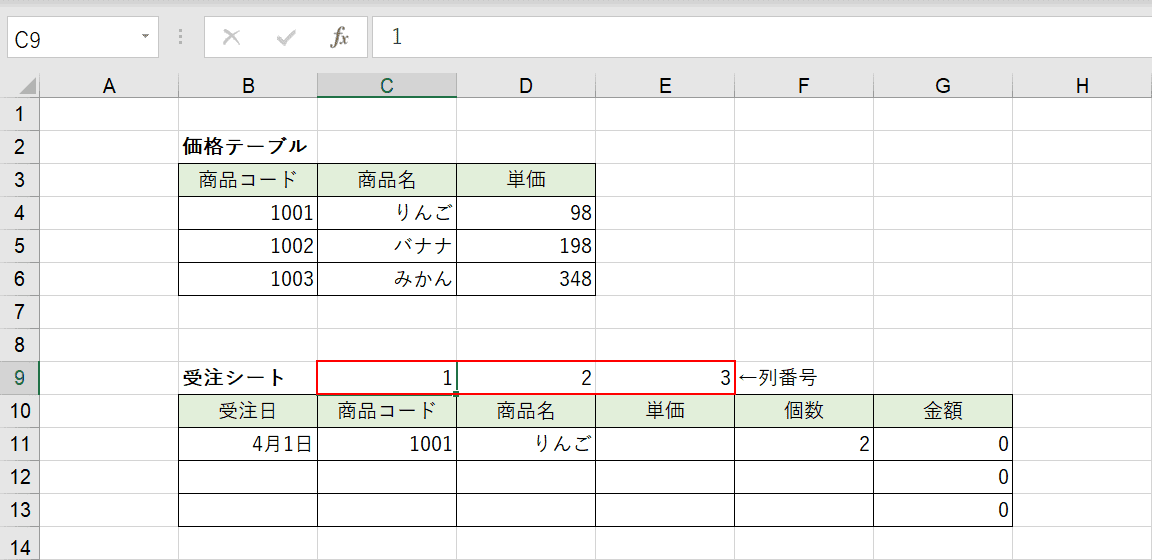Select the 4月1日 date cell
This screenshot has height=560, width=1152.
pos(248,445)
